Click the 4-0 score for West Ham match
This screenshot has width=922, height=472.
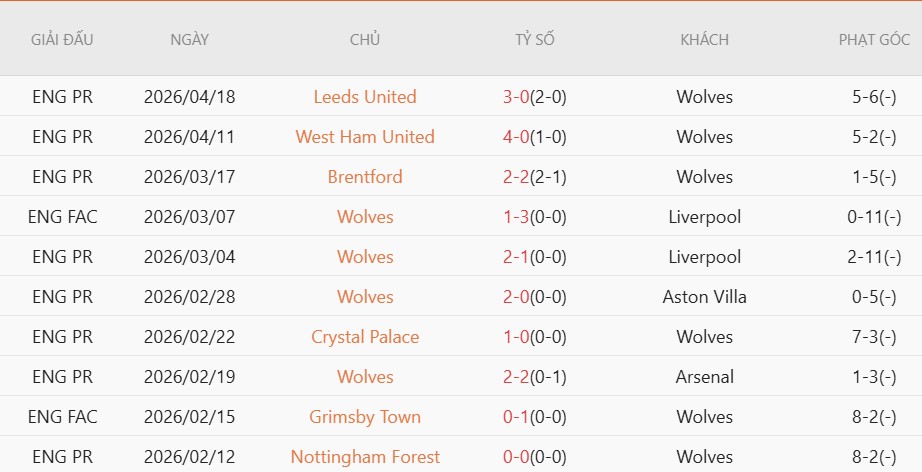[x=515, y=137]
